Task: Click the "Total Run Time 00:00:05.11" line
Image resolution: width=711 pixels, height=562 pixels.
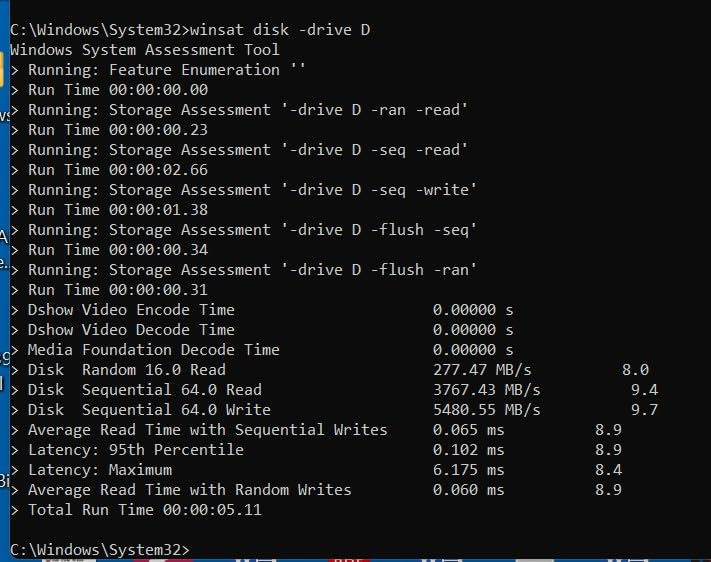Action: [x=144, y=510]
